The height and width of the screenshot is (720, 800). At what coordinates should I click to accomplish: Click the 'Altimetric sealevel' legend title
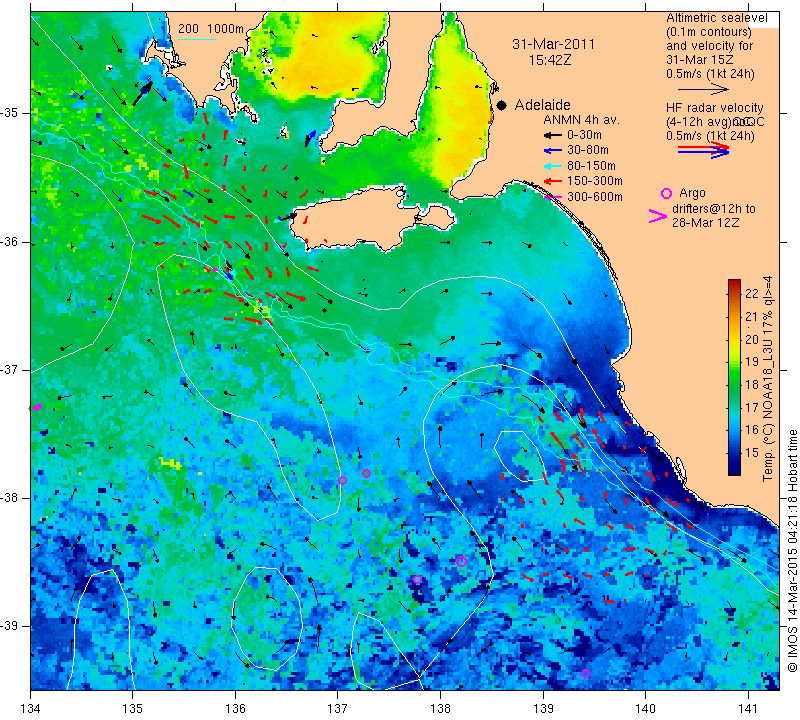point(716,18)
